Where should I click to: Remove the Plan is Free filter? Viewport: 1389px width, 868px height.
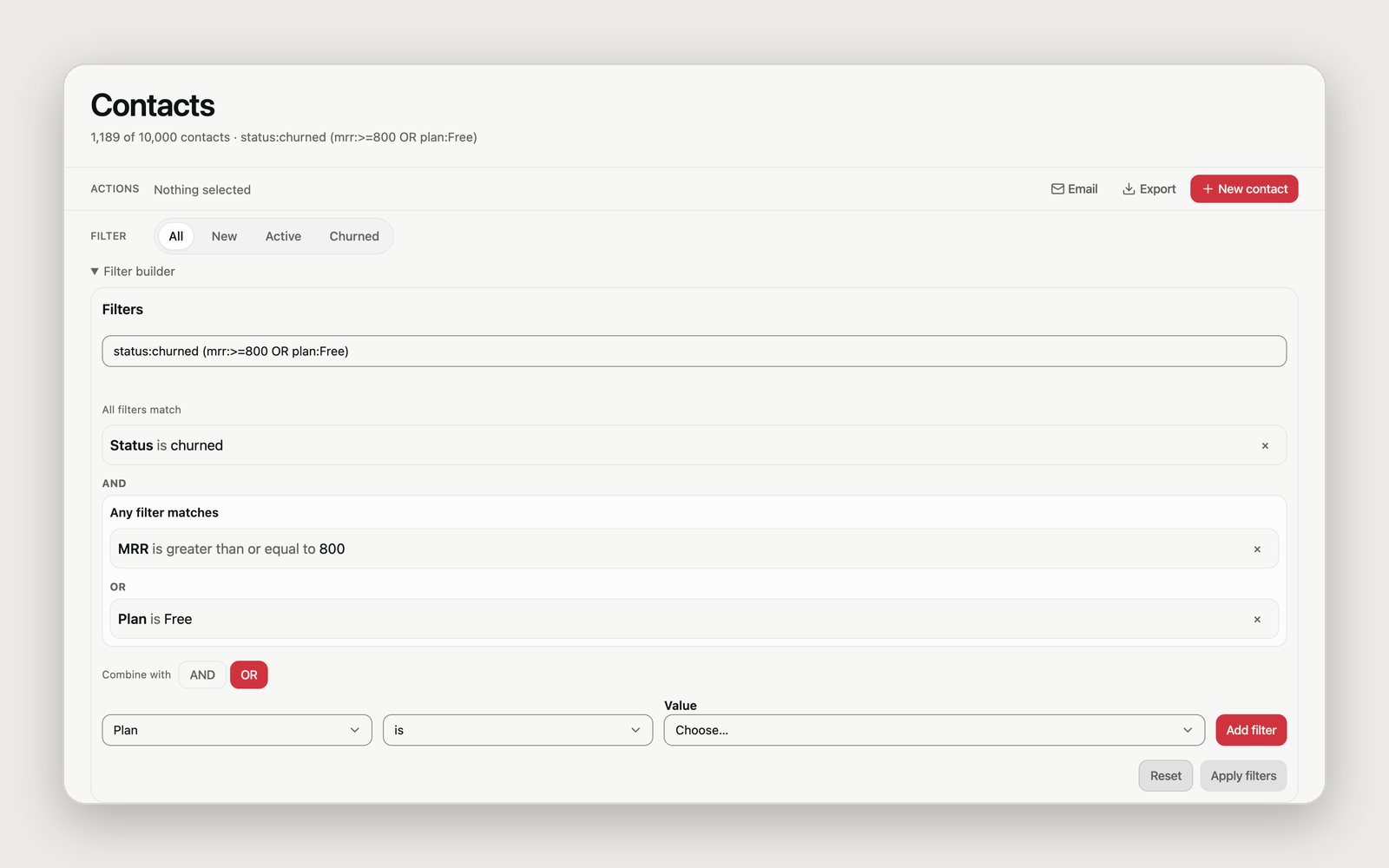pos(1257,620)
